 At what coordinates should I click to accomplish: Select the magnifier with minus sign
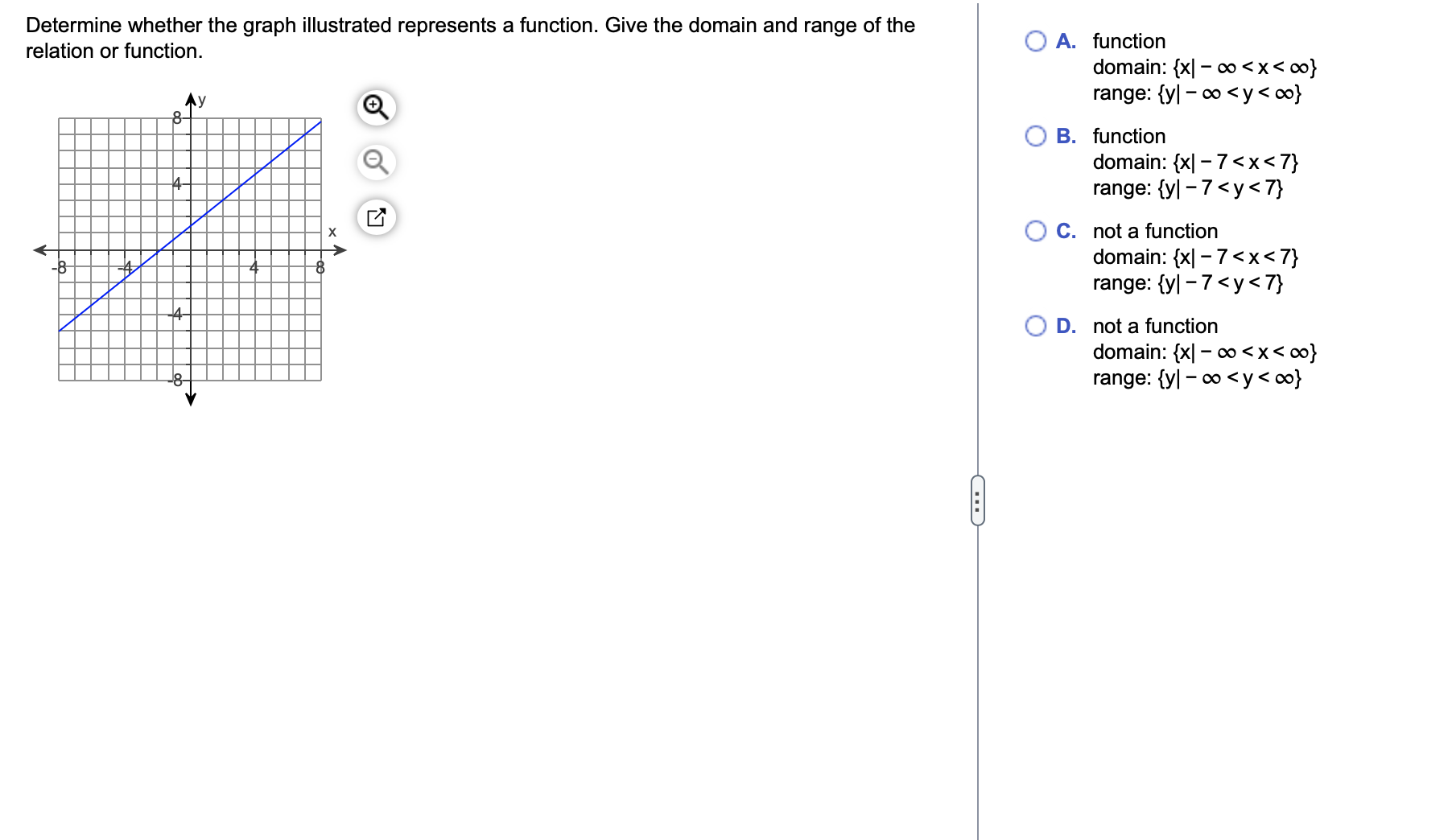375,162
